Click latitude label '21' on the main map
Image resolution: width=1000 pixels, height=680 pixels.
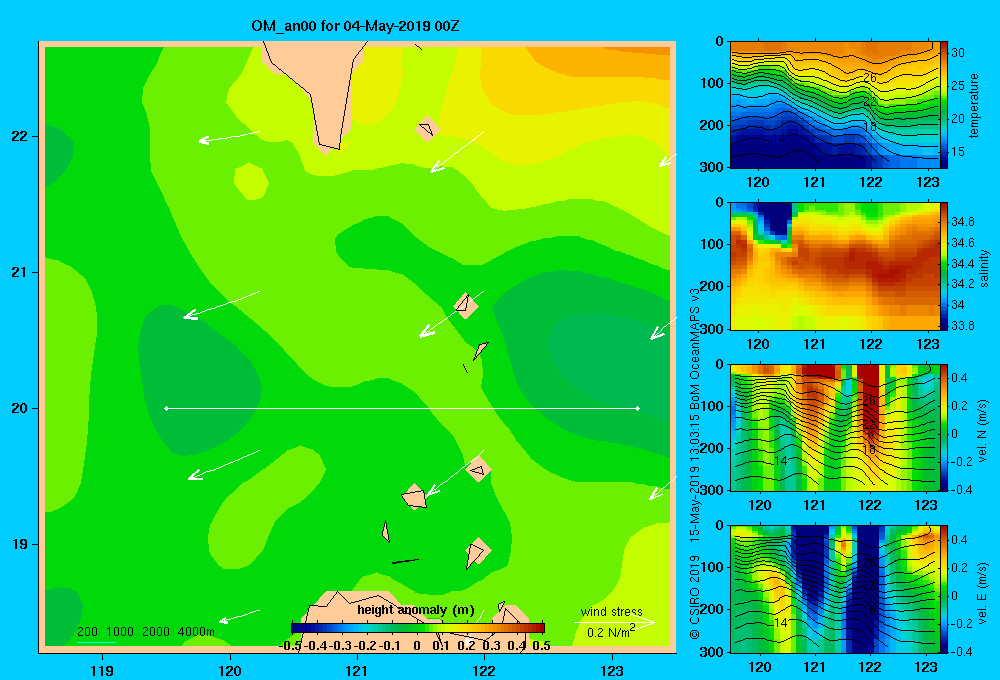[x=20, y=272]
